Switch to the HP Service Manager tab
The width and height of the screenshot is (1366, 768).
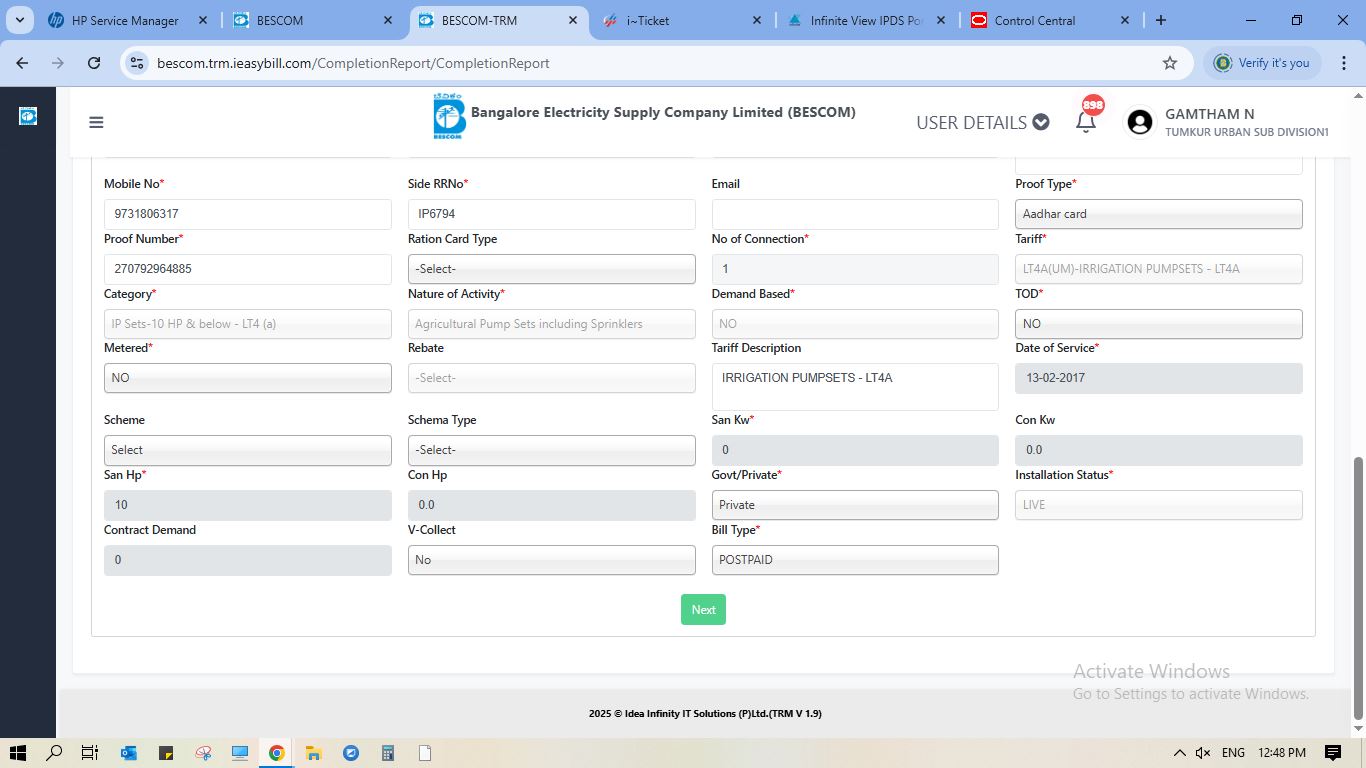[x=125, y=20]
